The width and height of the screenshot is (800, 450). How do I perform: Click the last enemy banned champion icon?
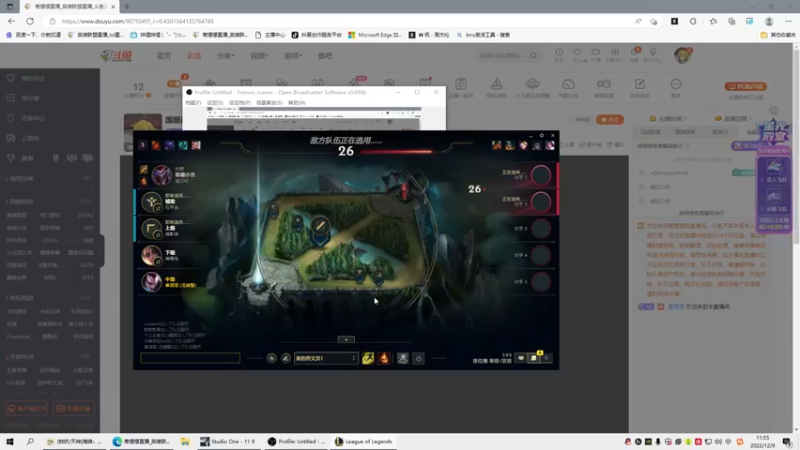[549, 145]
